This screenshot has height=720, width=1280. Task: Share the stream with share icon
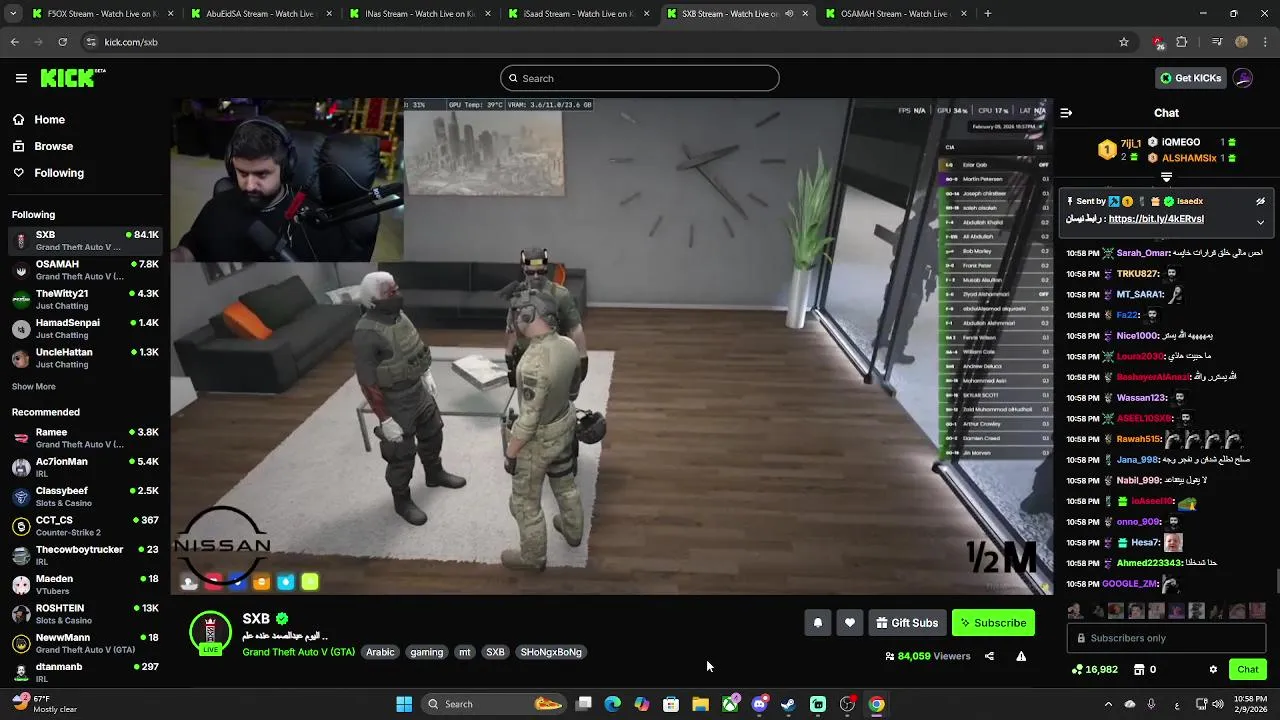coord(989,656)
